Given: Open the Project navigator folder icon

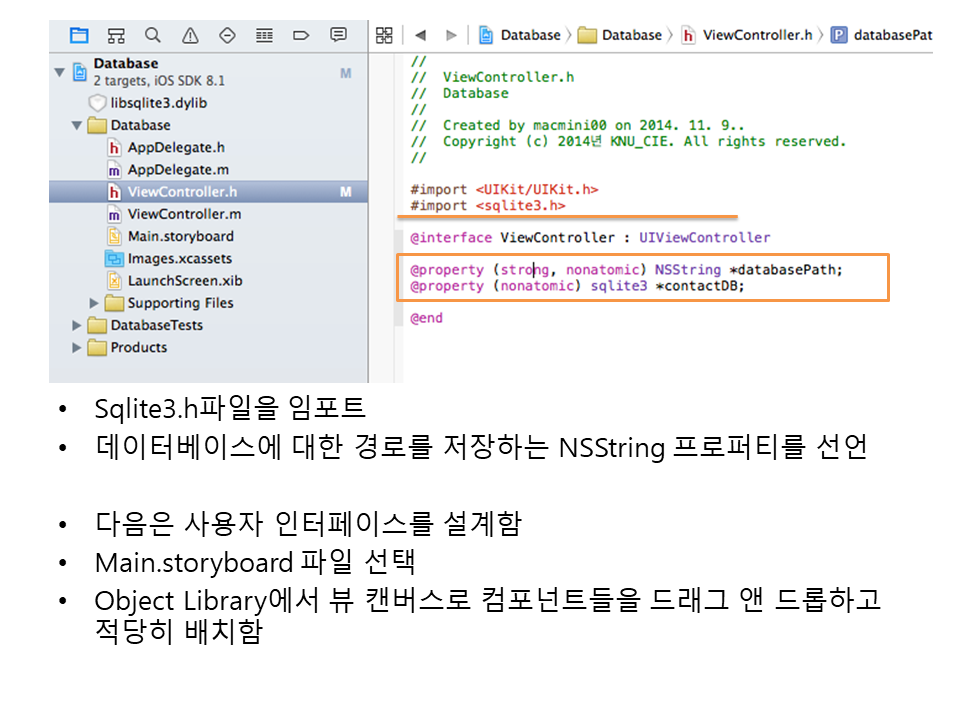Looking at the screenshot, I should click(x=78, y=35).
